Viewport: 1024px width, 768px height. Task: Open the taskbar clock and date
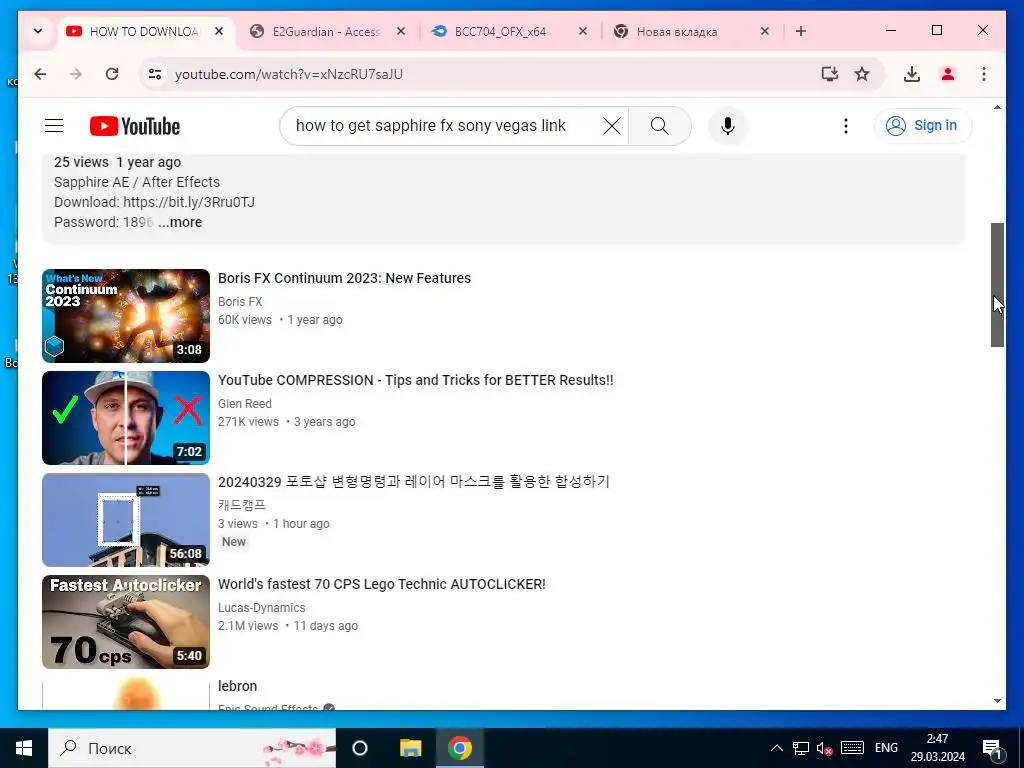tap(938, 748)
